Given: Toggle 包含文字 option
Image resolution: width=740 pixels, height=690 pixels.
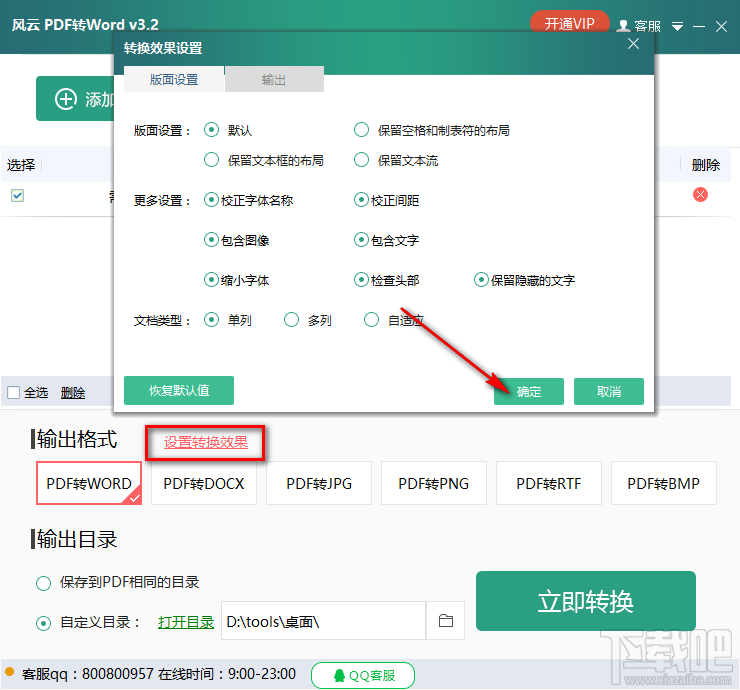Looking at the screenshot, I should point(361,240).
